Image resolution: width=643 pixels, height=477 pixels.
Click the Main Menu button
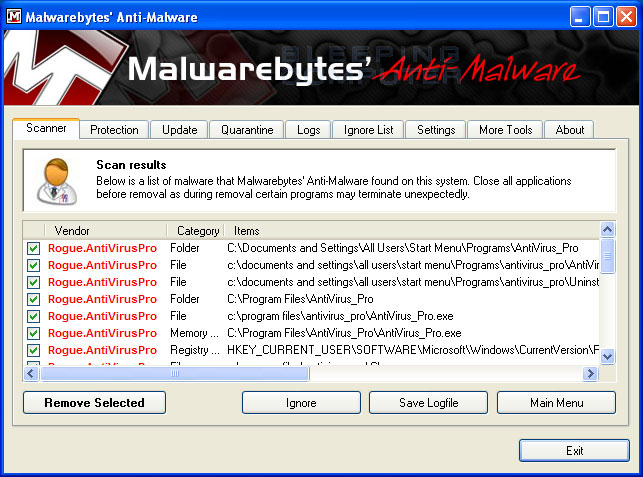click(556, 403)
